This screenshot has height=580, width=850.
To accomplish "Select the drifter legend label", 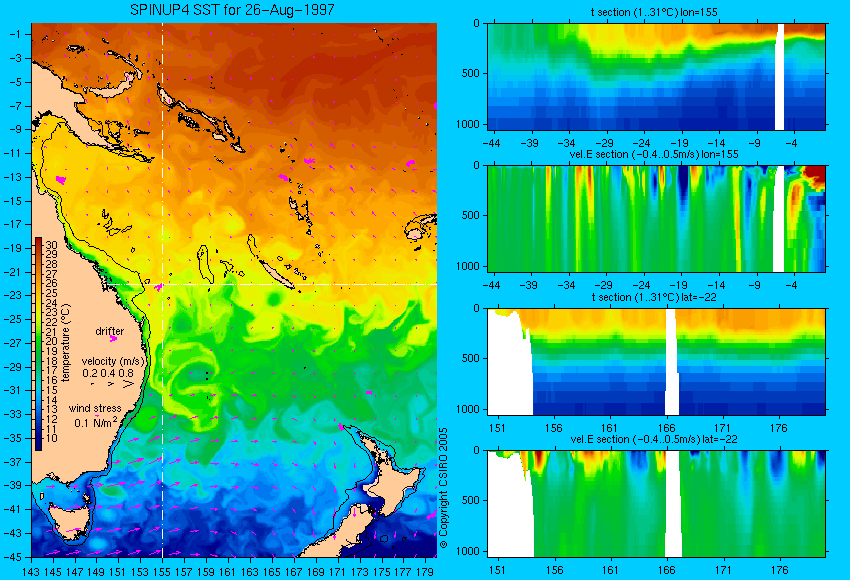I will 110,331.
